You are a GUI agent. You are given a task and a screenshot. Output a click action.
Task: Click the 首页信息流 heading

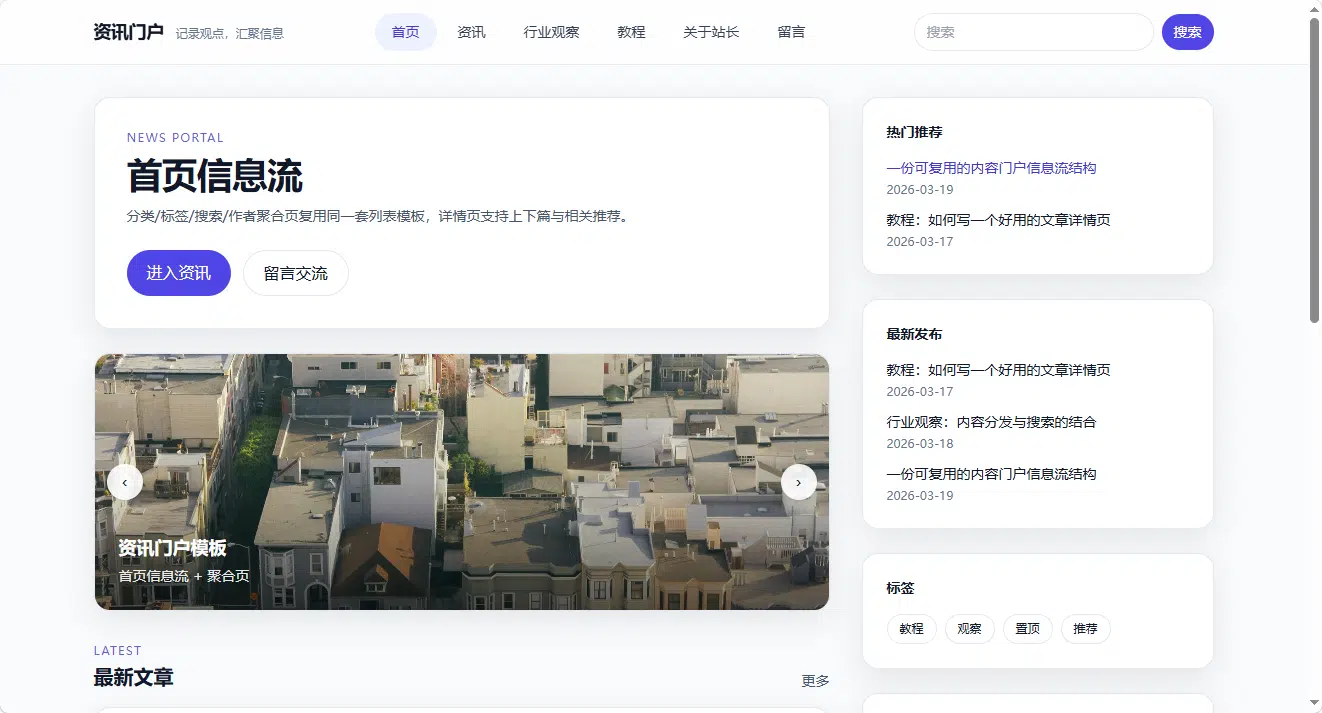click(x=214, y=176)
